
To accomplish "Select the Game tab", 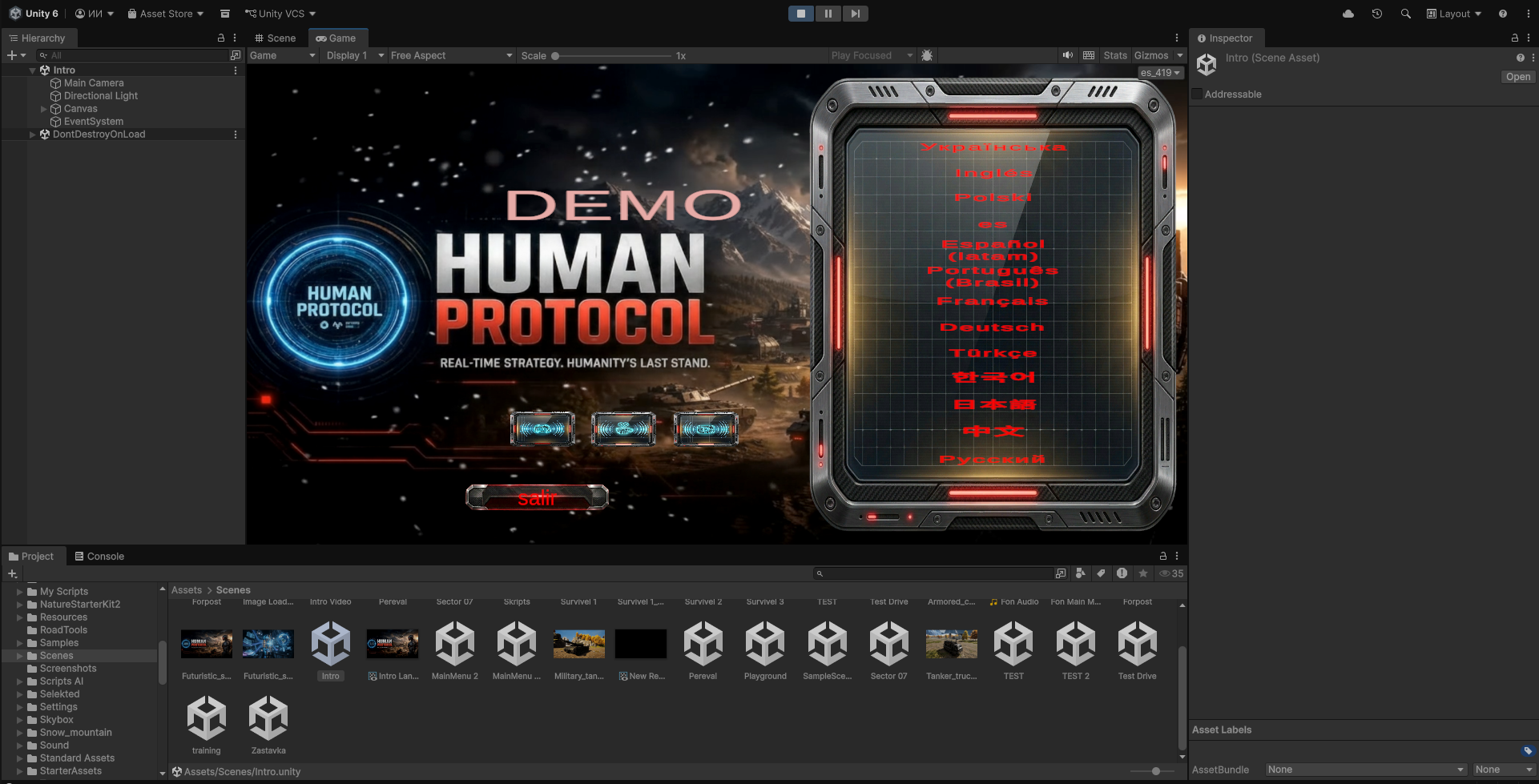I will pyautogui.click(x=336, y=38).
